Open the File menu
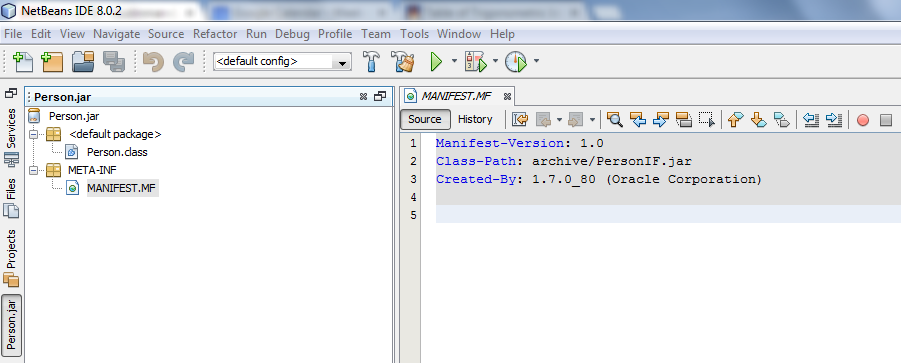Screen dimensions: 901x363 (13, 34)
